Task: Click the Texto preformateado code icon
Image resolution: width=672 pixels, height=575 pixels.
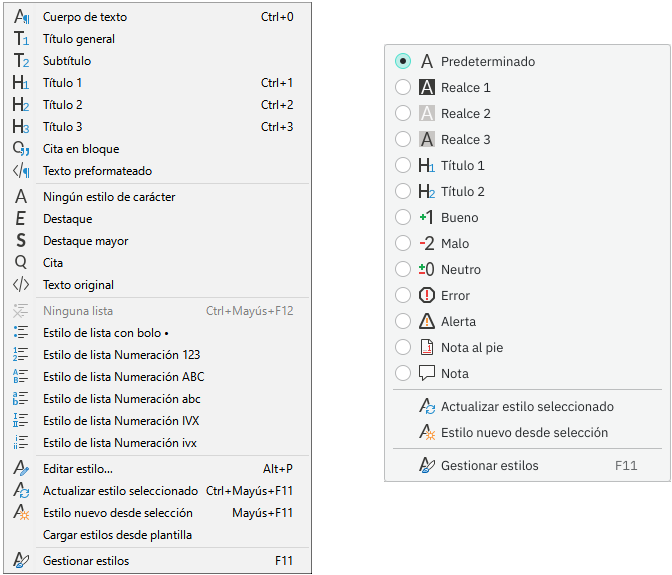Action: coord(21,171)
